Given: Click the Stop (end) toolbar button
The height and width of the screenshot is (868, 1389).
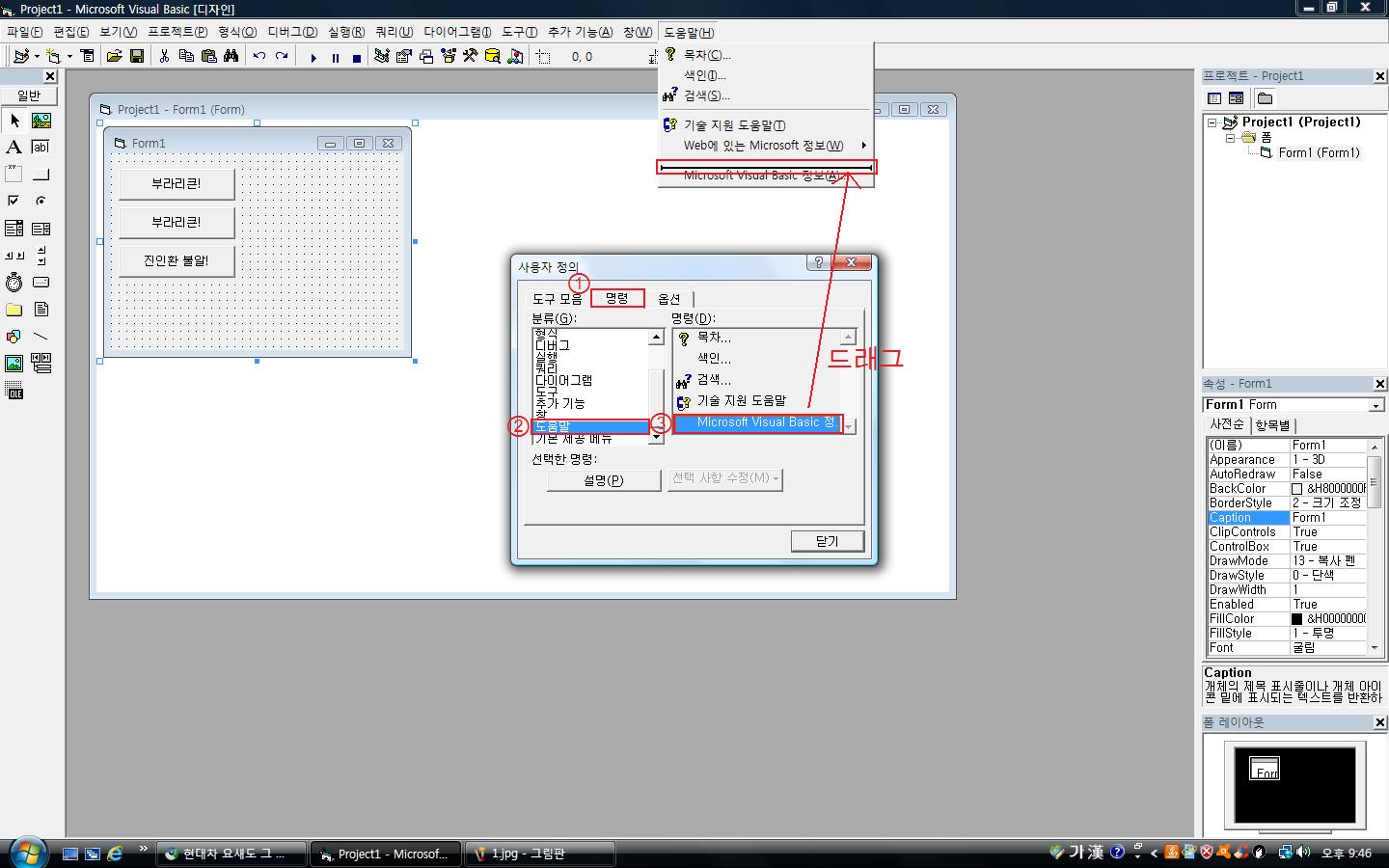Looking at the screenshot, I should [356, 57].
